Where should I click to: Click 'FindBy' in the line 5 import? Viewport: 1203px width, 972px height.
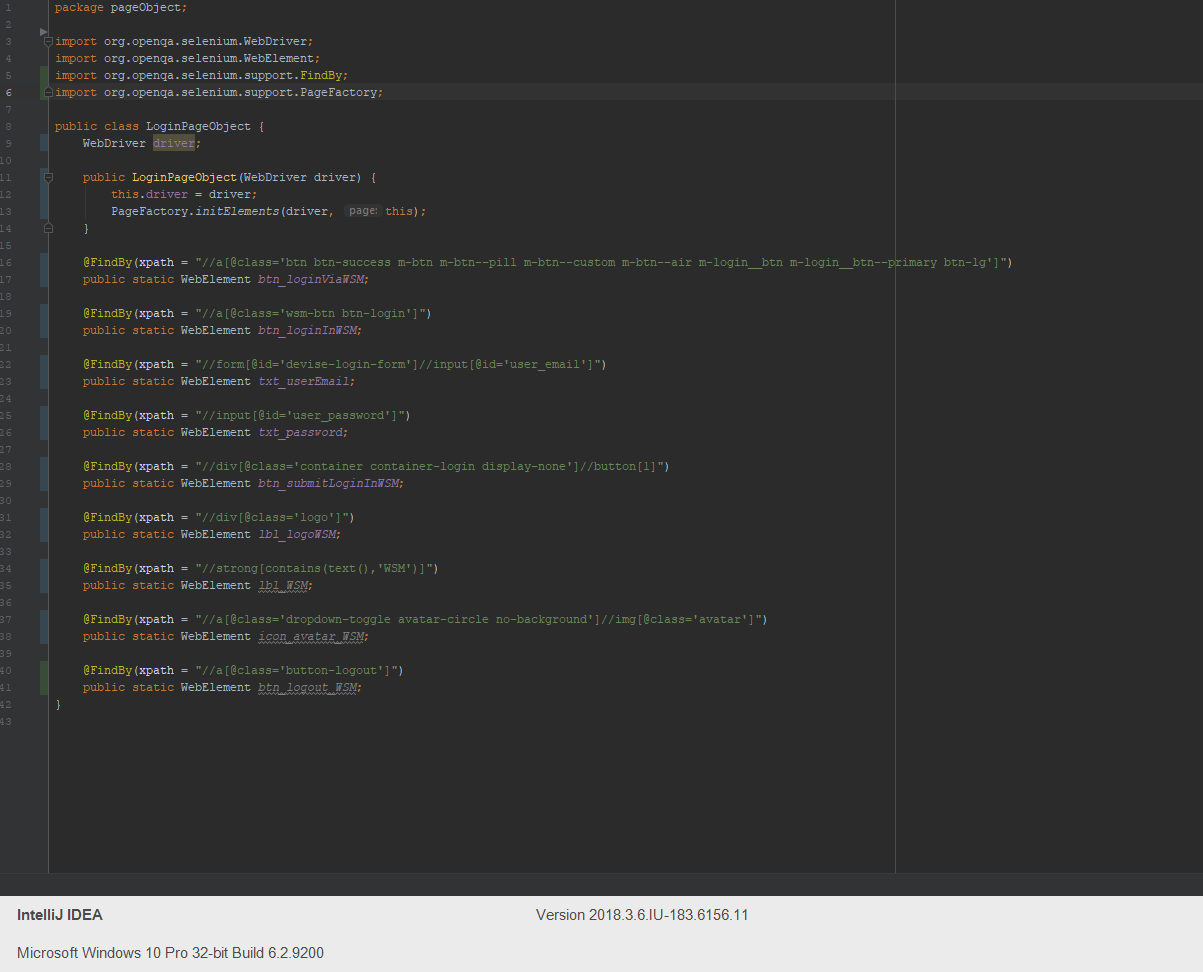click(x=321, y=75)
